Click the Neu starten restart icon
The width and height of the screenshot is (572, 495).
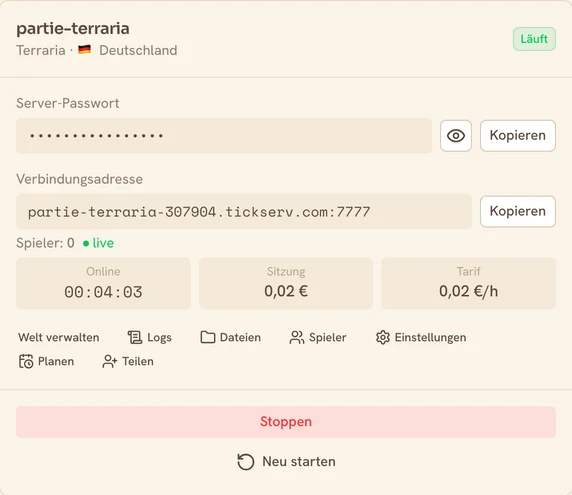246,462
